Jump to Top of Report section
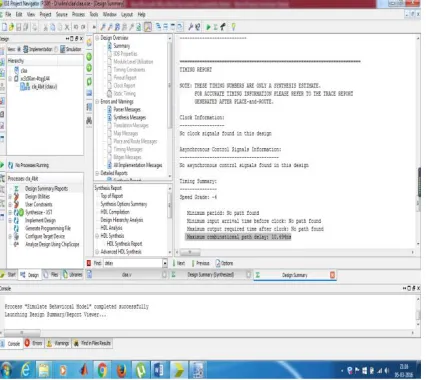Image resolution: width=426 pixels, height=380 pixels. (112, 196)
